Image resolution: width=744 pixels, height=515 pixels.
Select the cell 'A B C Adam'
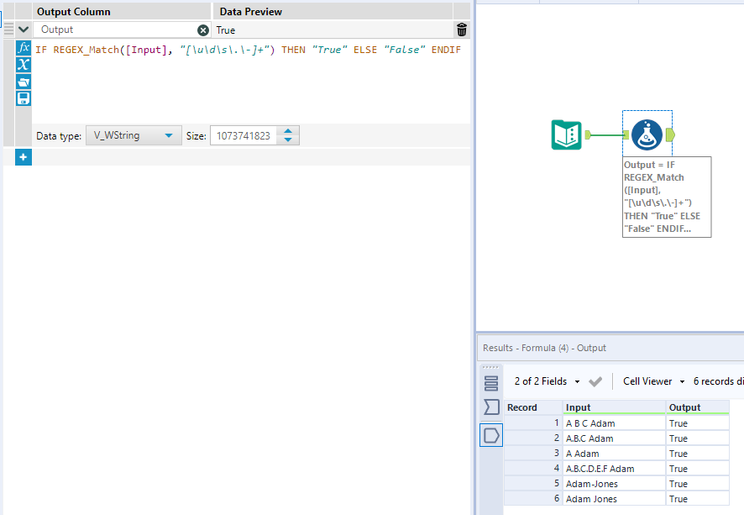pyautogui.click(x=614, y=423)
